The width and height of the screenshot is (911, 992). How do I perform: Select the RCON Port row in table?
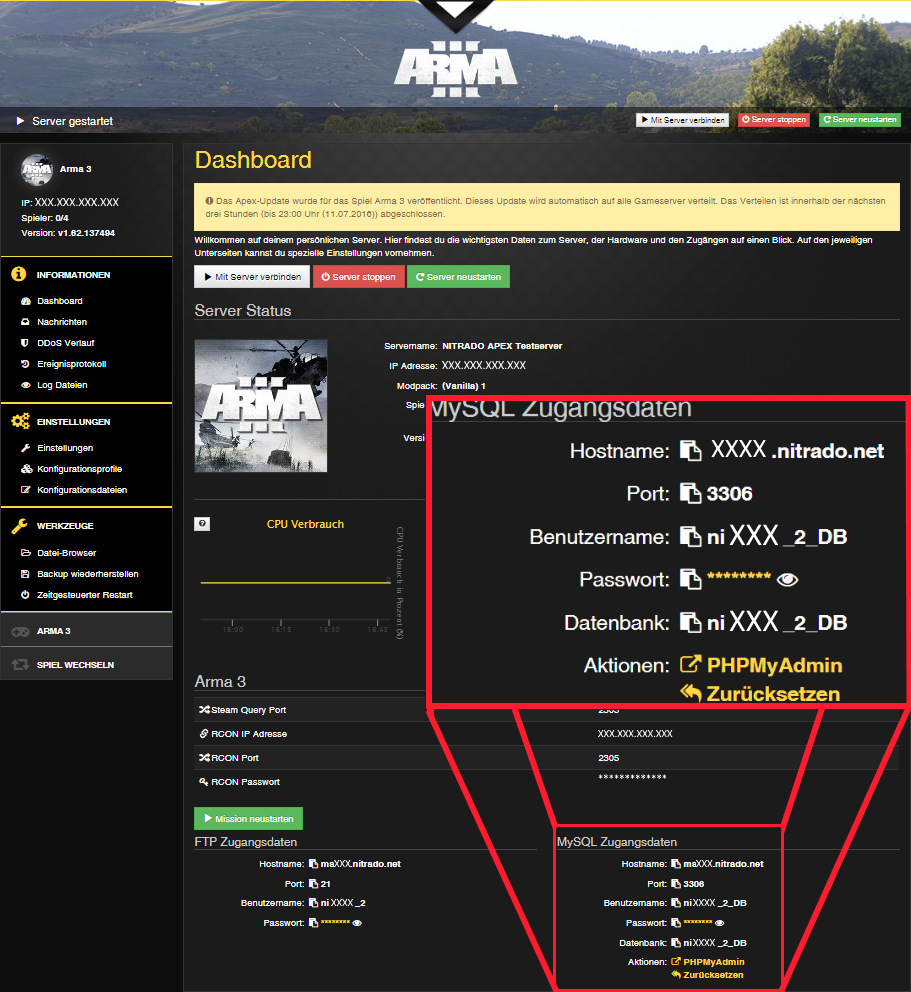click(x=547, y=758)
